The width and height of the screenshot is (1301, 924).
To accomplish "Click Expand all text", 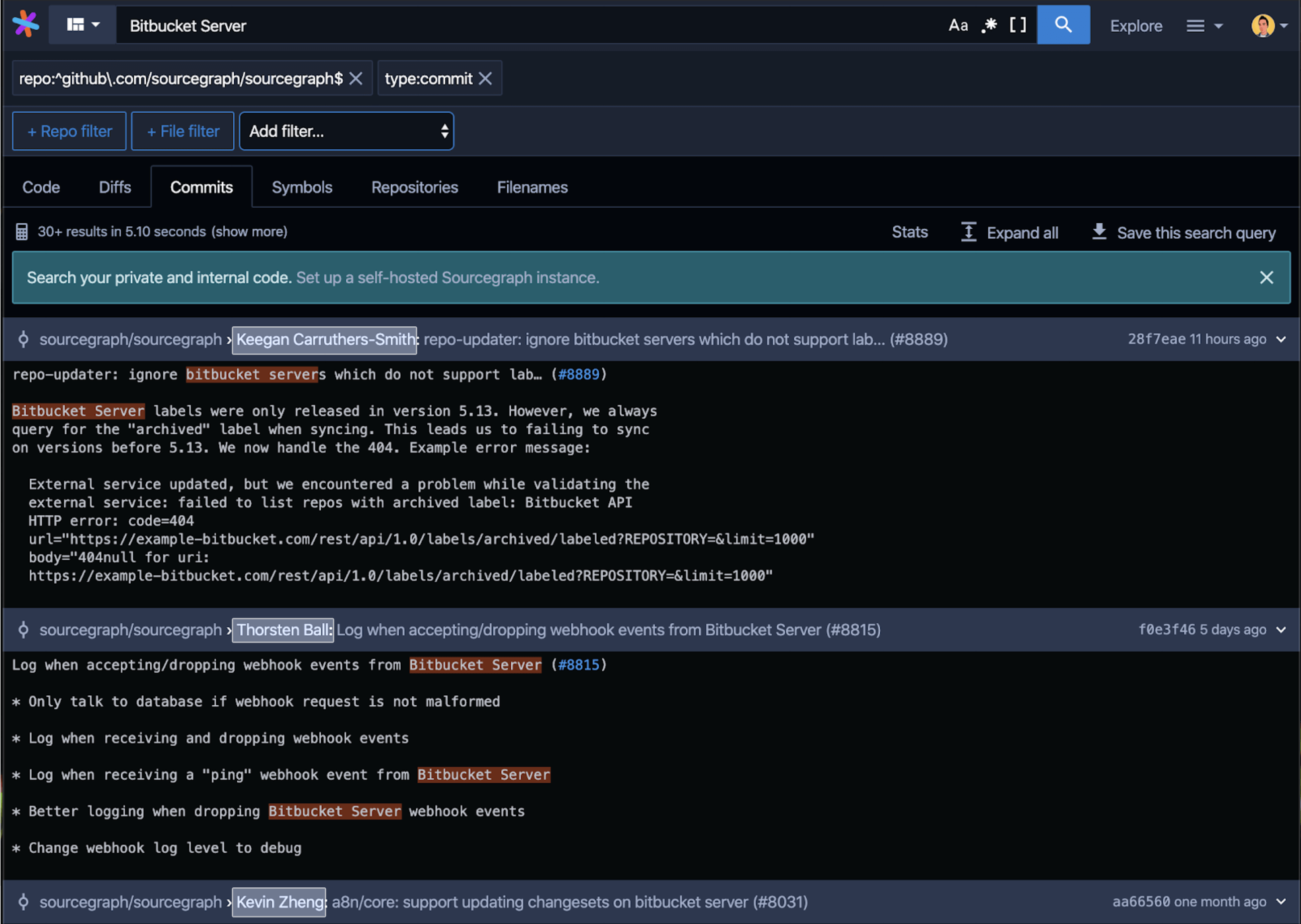I will (1023, 233).
